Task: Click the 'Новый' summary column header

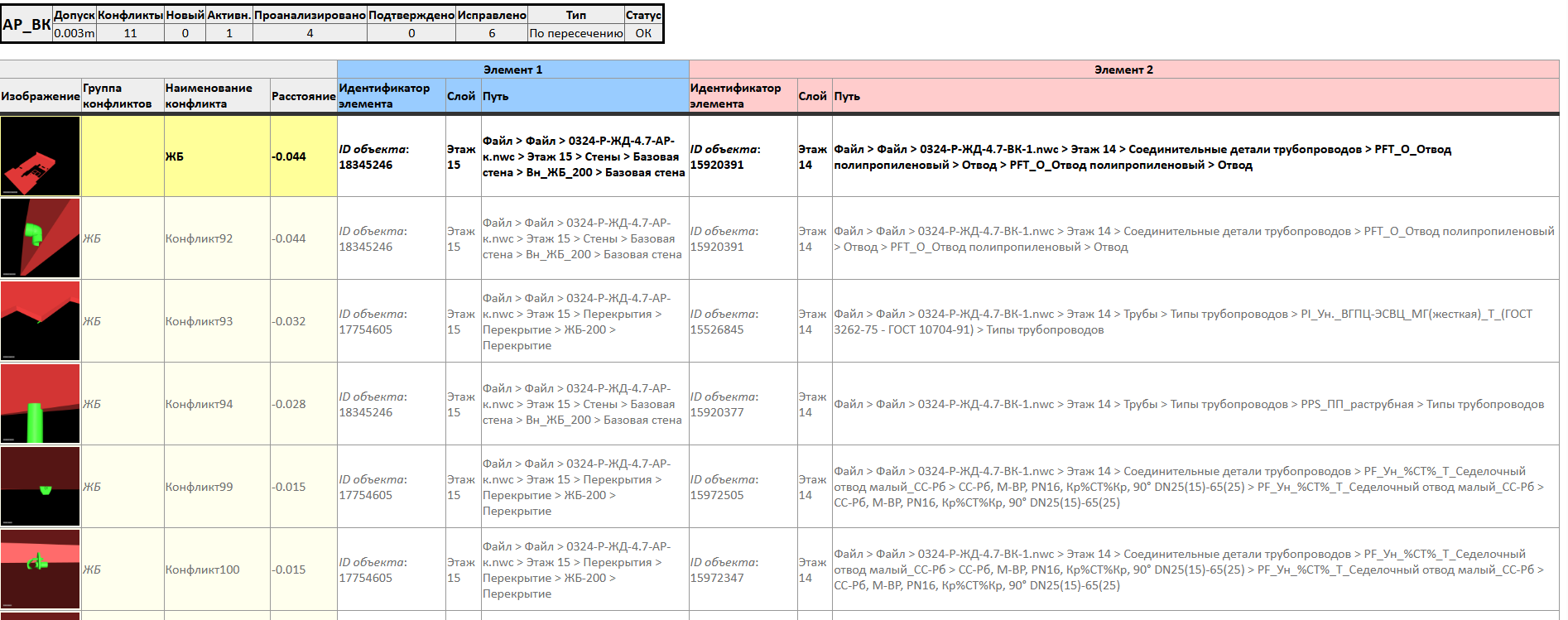Action: [185, 15]
